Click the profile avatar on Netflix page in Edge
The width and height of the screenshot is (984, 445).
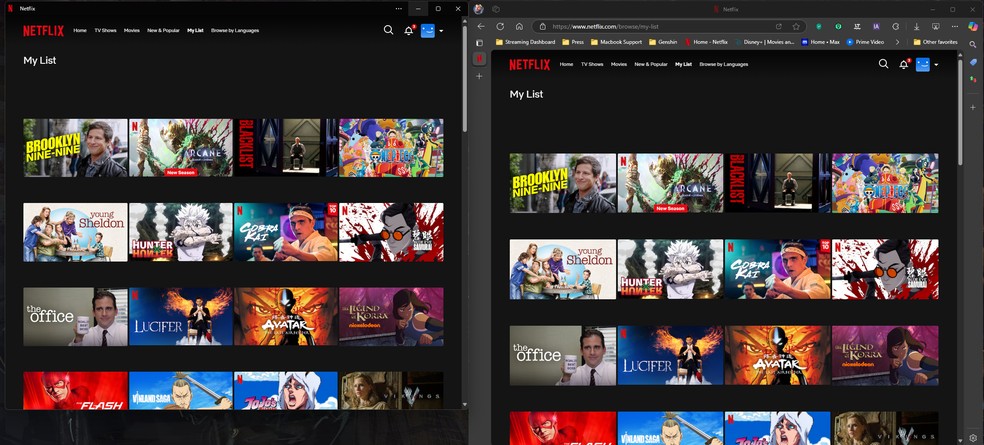pyautogui.click(x=922, y=64)
